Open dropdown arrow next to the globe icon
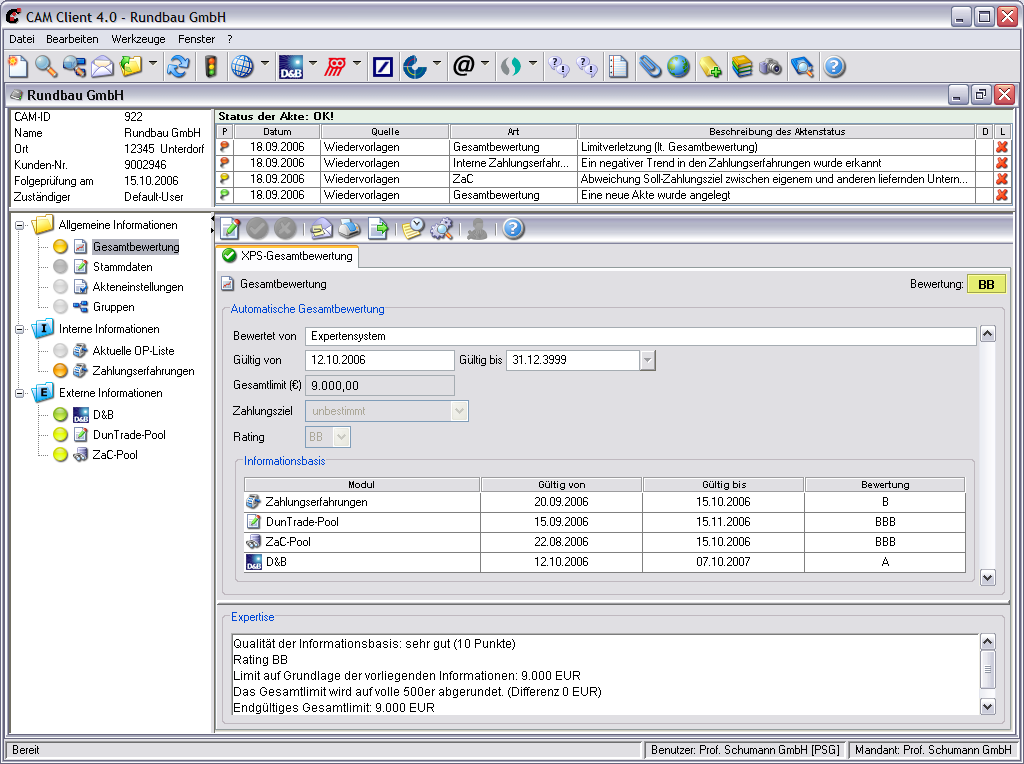The width and height of the screenshot is (1024, 764). pos(264,63)
